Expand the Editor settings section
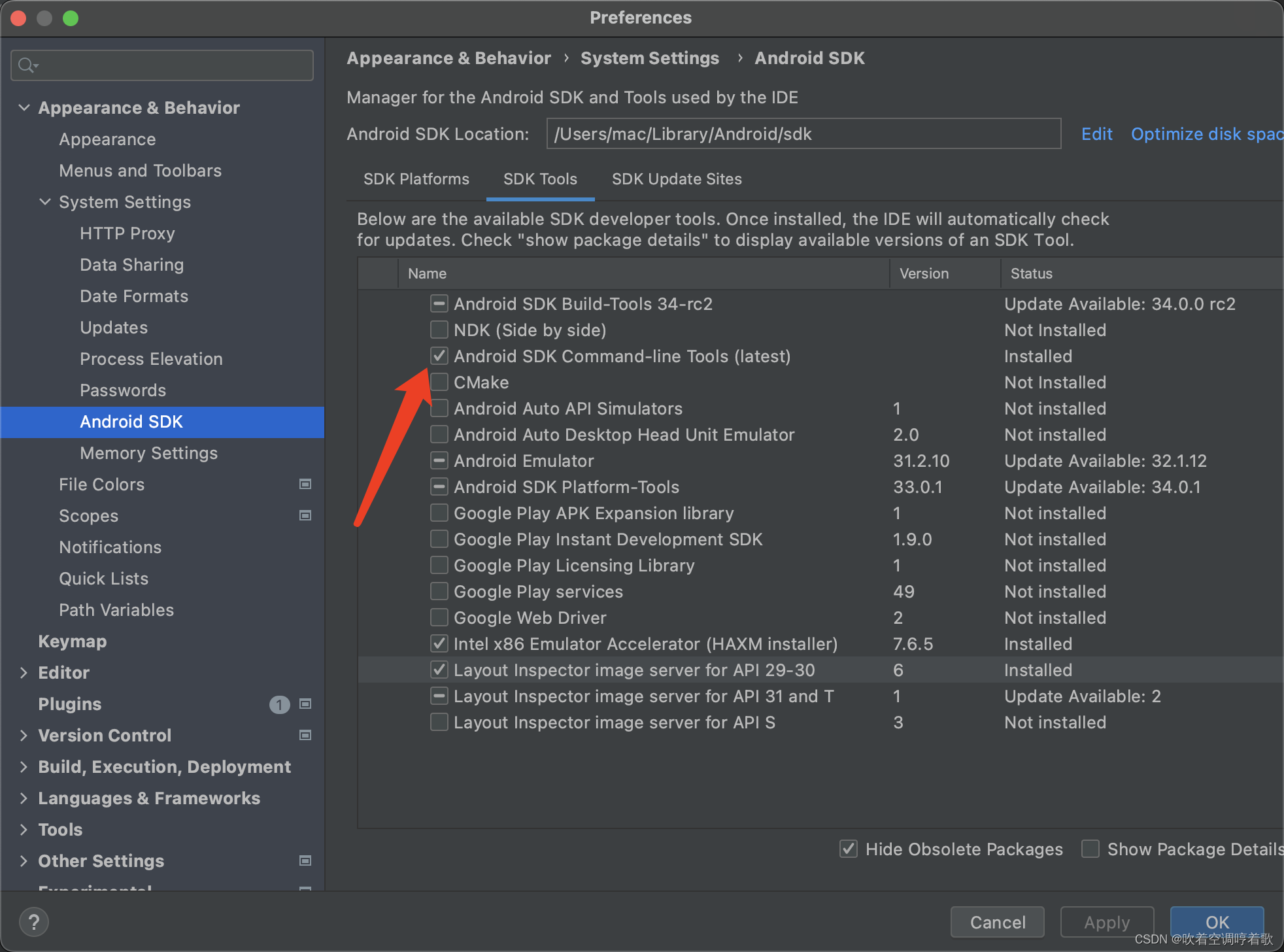 click(x=24, y=673)
